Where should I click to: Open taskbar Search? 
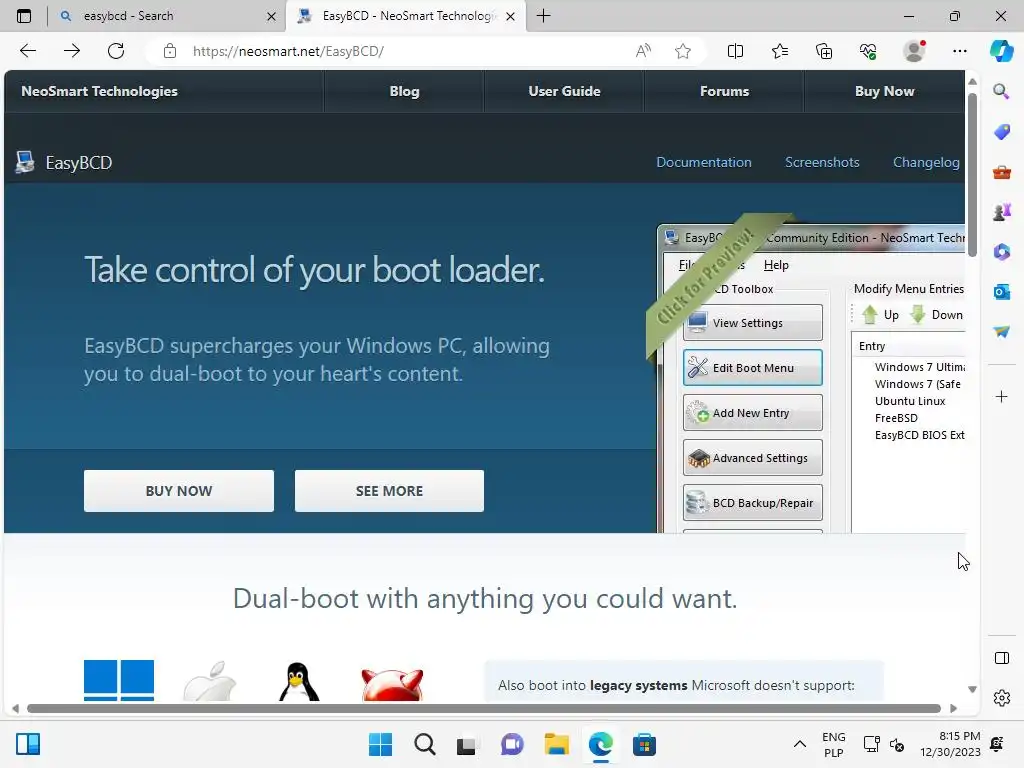(x=424, y=744)
